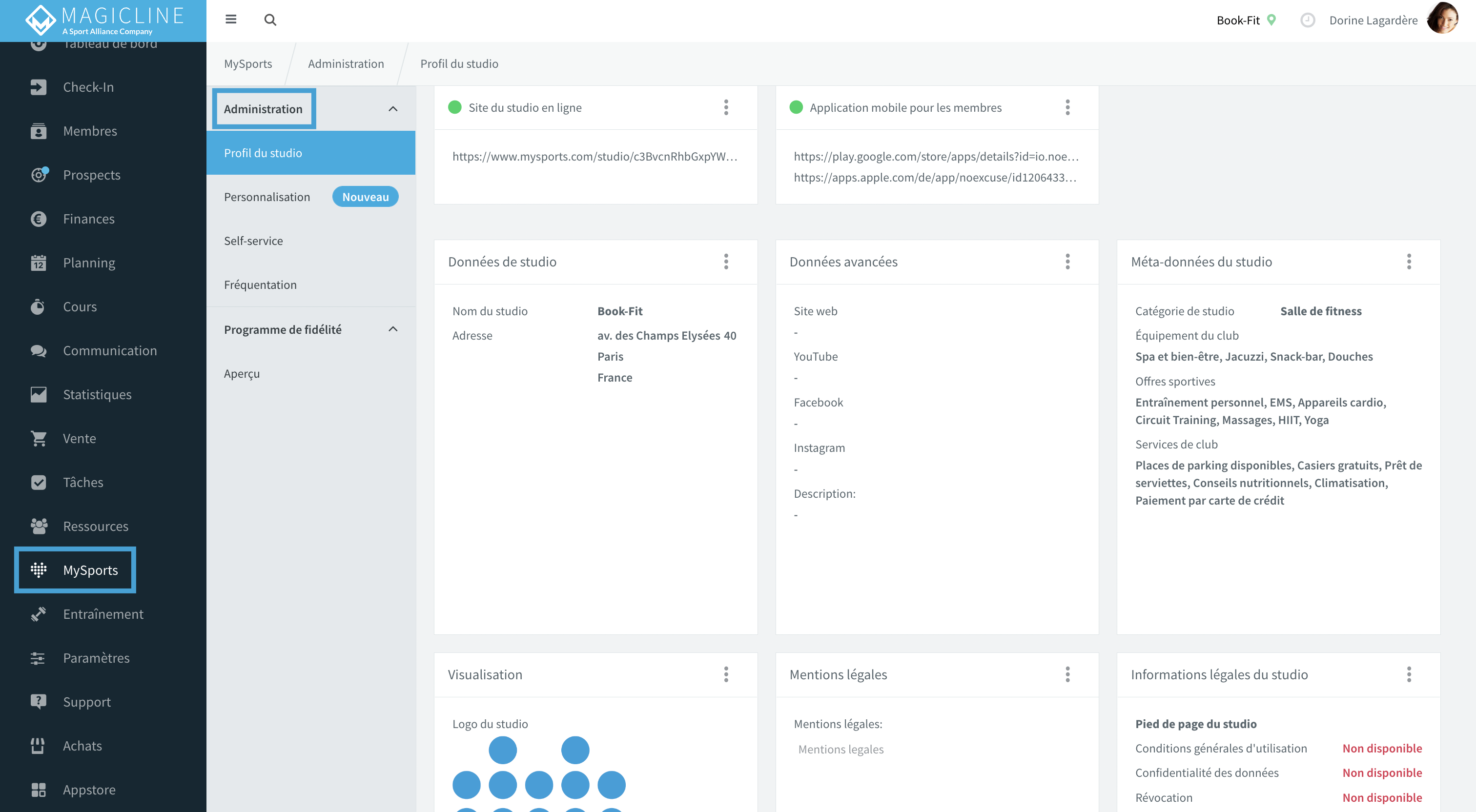Select Profil du studio submenu item

click(310, 153)
